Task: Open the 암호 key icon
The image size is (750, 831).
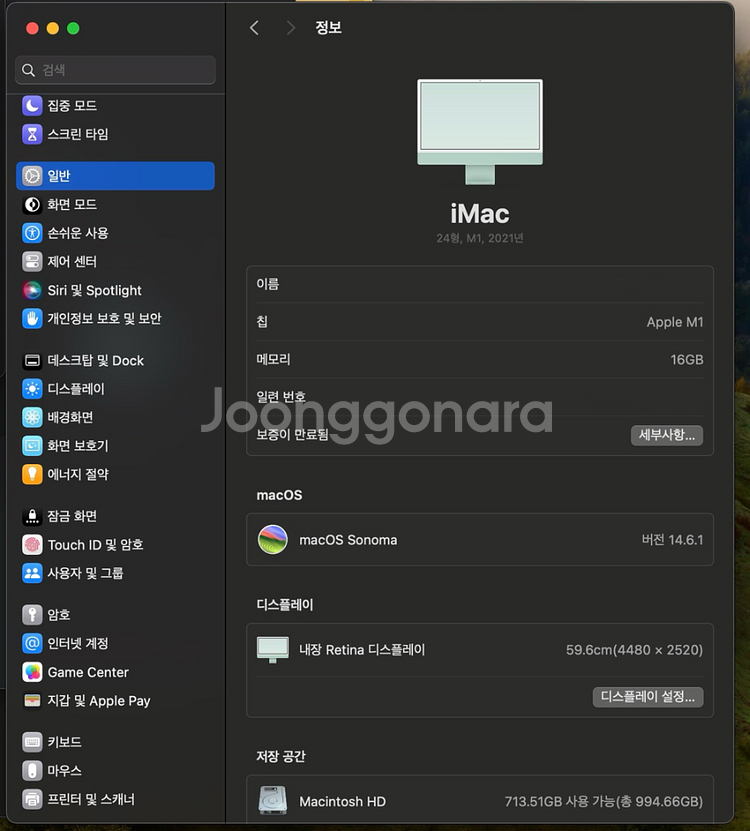Action: [32, 615]
